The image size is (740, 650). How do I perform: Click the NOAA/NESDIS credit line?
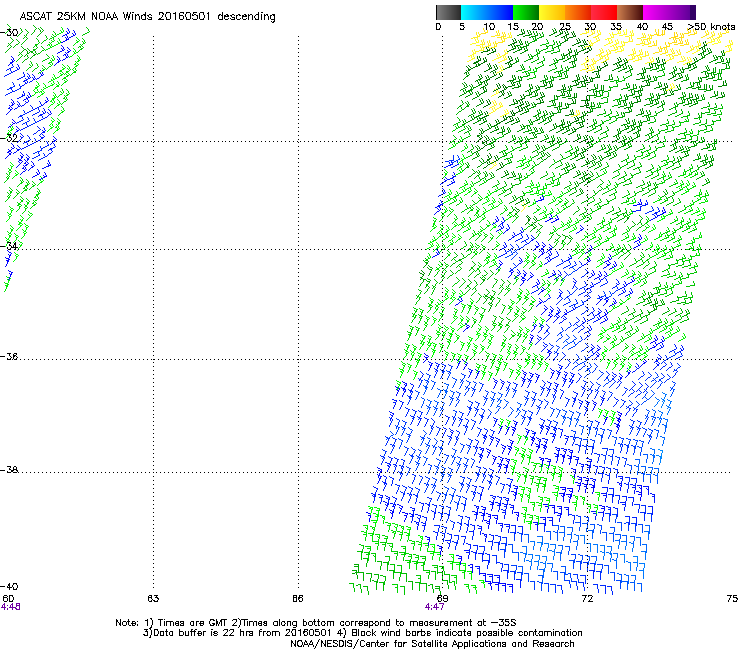432,644
